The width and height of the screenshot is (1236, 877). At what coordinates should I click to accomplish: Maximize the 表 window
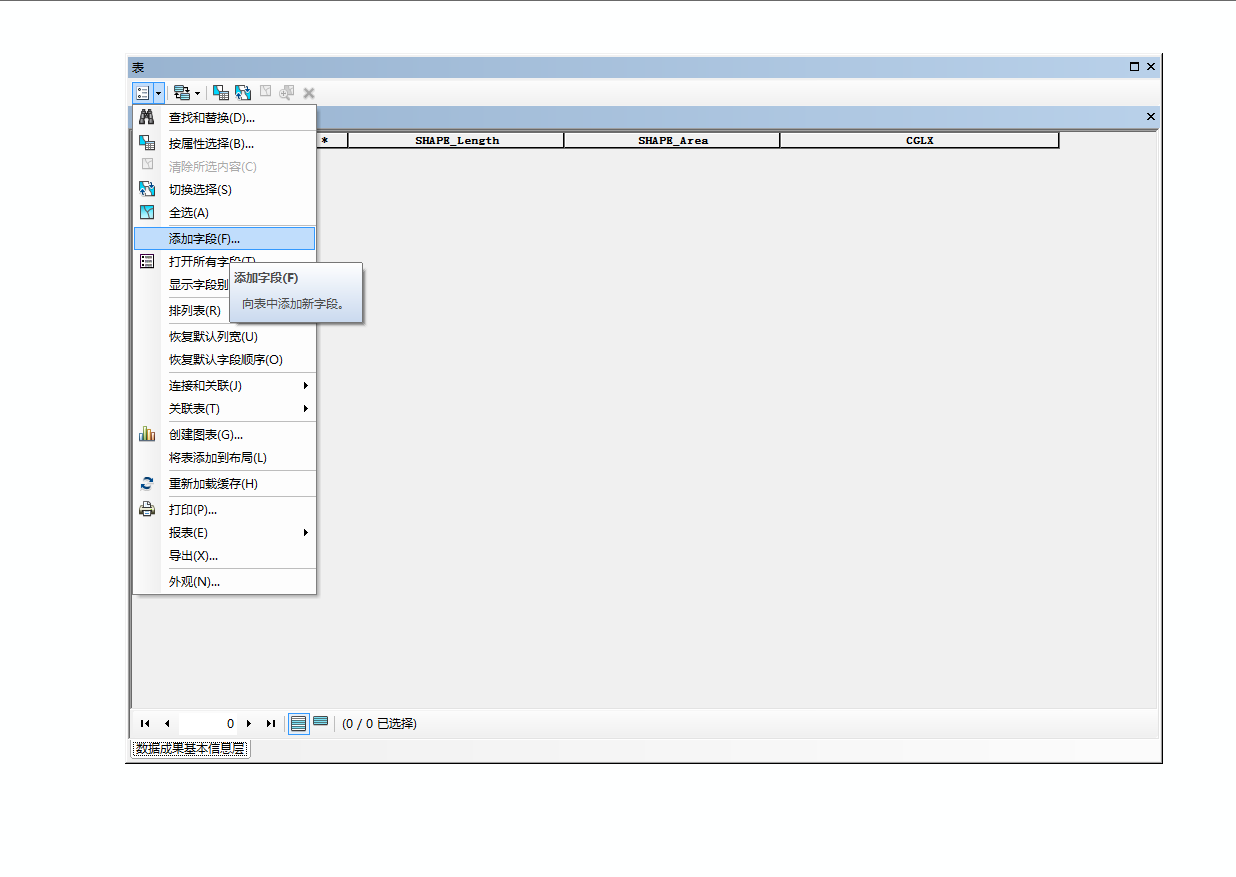coord(1134,66)
